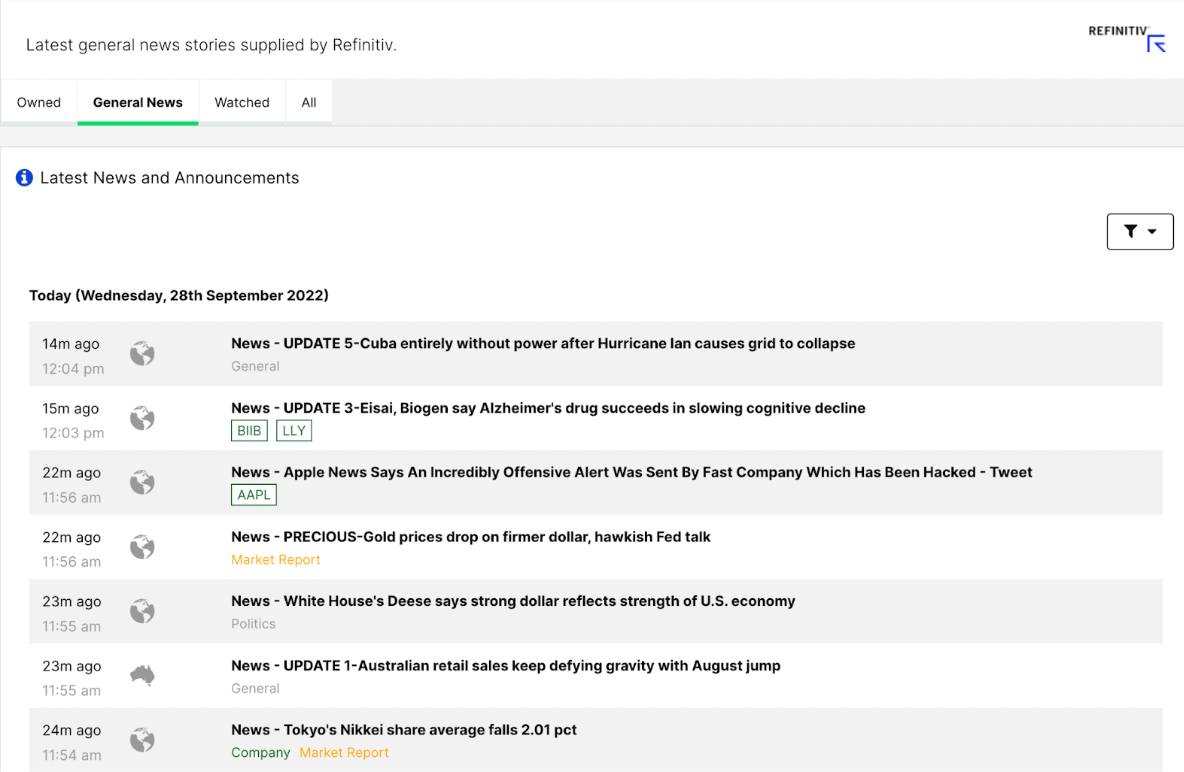This screenshot has height=772, width=1184.
Task: Open Tokyo's Nikkei share average headline
Action: [x=404, y=730]
